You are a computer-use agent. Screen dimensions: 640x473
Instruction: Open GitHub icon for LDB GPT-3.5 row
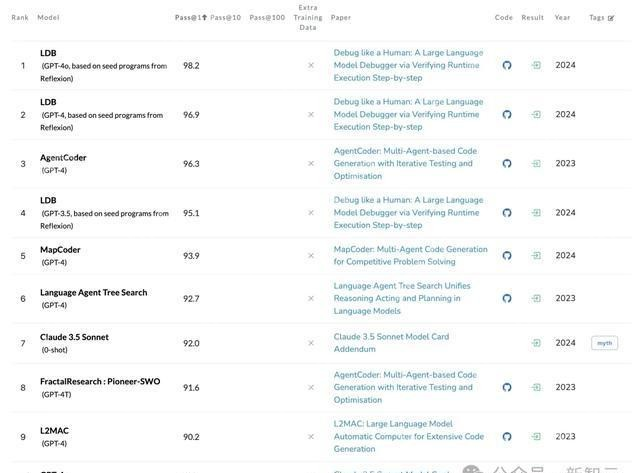tap(507, 213)
